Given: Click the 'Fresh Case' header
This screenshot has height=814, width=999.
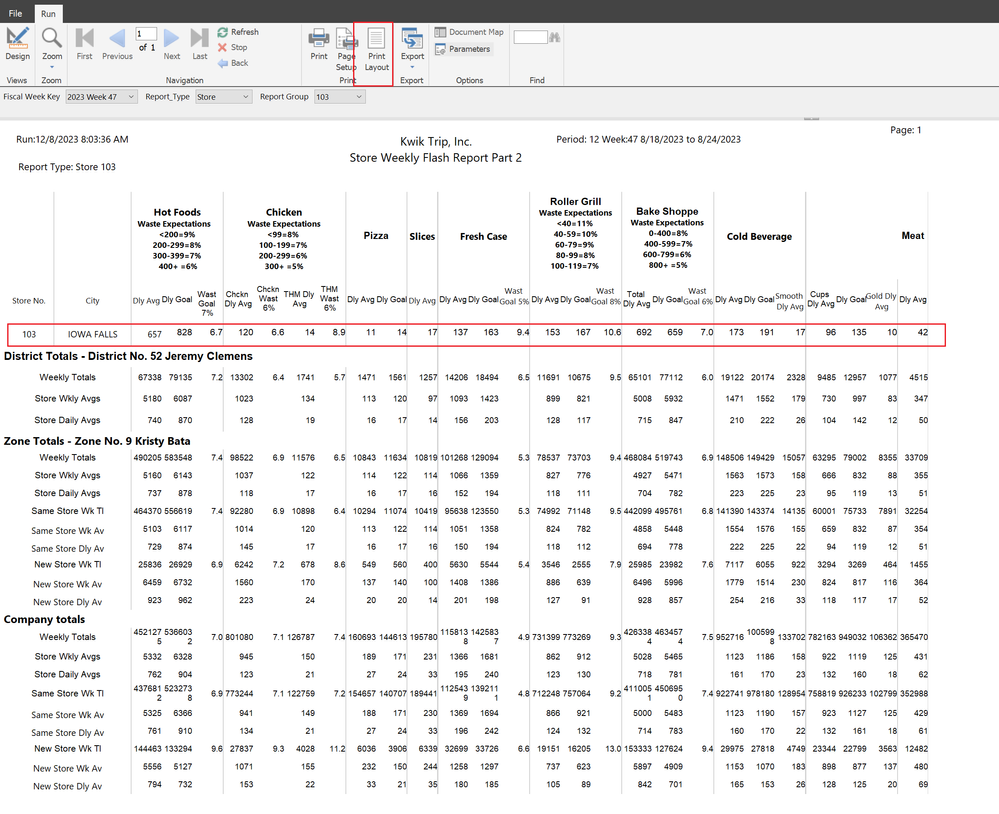Looking at the screenshot, I should pyautogui.click(x=484, y=236).
